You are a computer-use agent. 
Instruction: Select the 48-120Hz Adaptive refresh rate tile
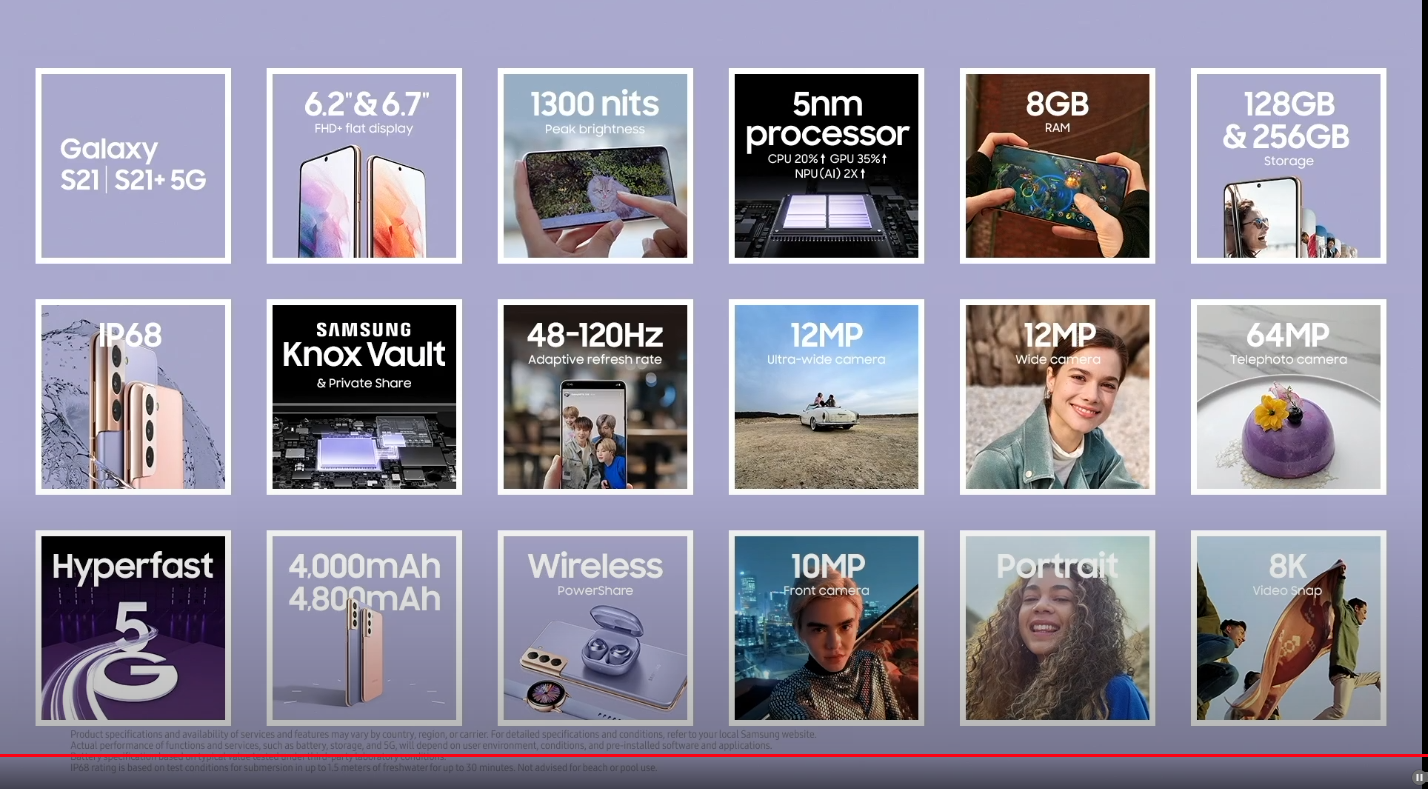point(595,397)
